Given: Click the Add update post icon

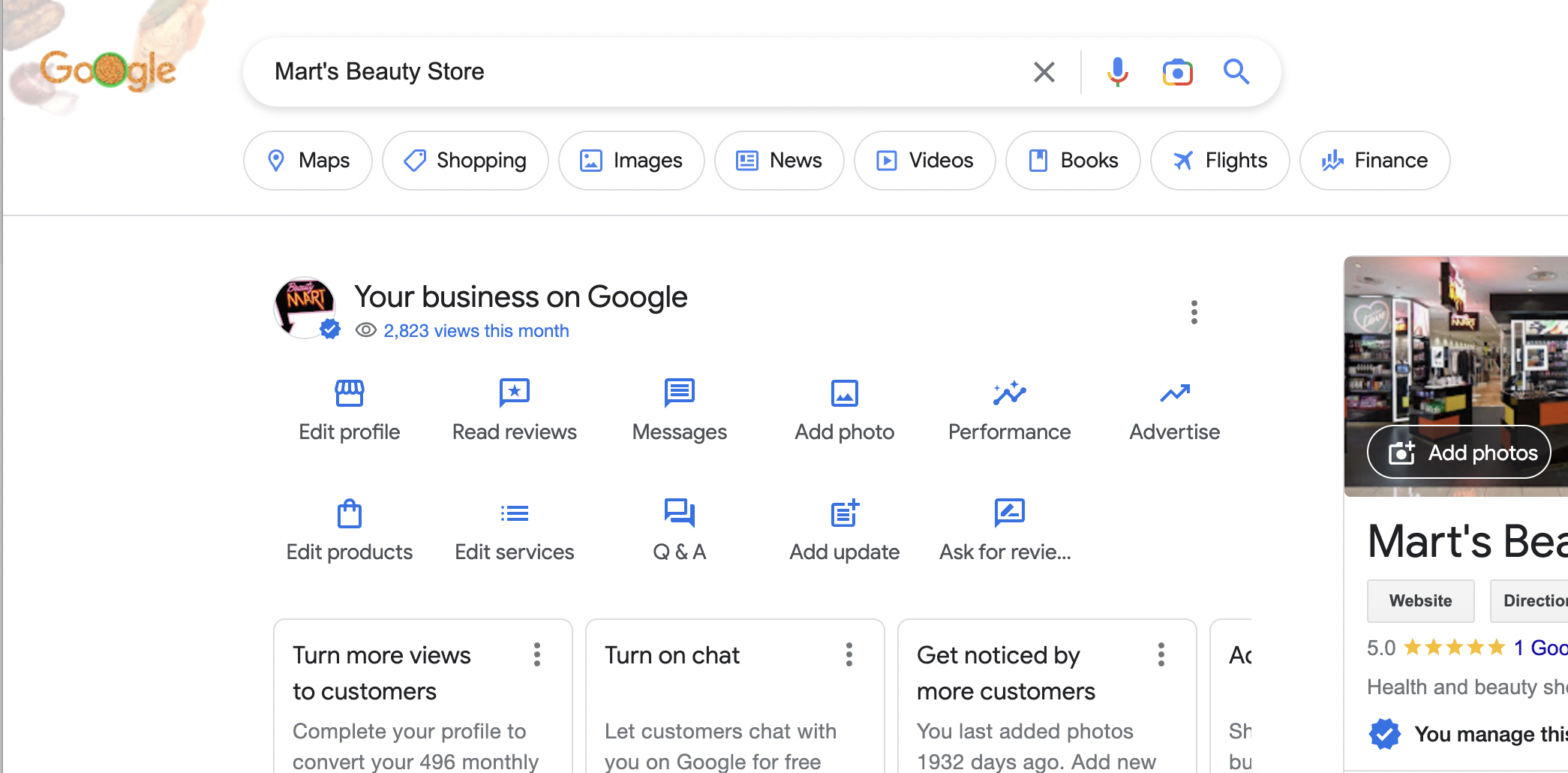Looking at the screenshot, I should click(844, 514).
